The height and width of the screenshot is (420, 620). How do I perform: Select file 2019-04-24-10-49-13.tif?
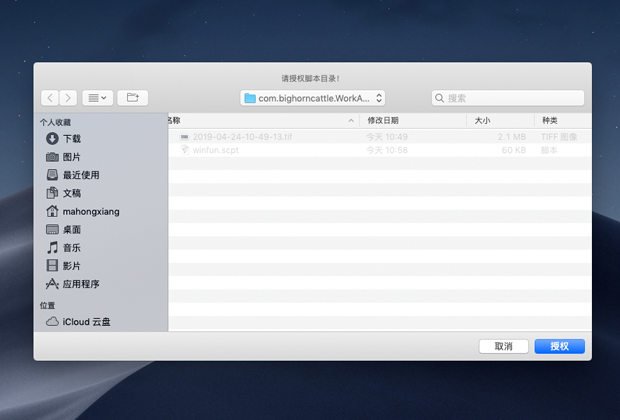coord(242,137)
